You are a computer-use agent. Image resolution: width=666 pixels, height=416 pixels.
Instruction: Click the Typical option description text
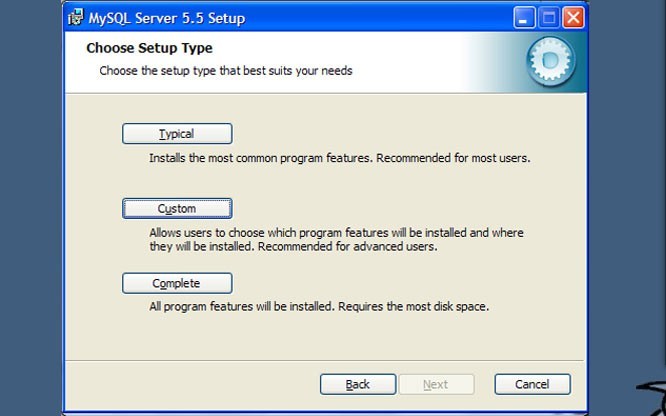pos(339,158)
